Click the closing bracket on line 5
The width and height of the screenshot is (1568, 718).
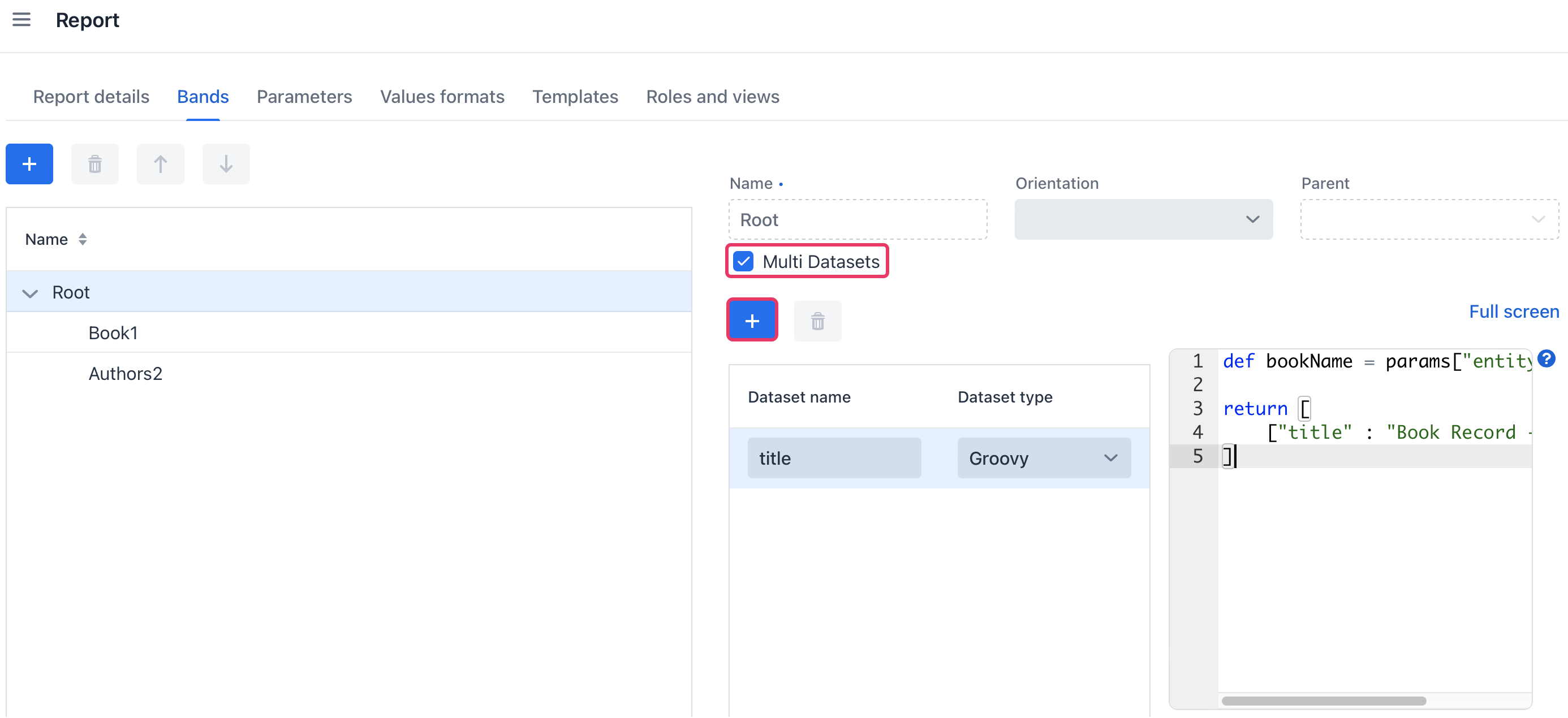(x=1227, y=456)
